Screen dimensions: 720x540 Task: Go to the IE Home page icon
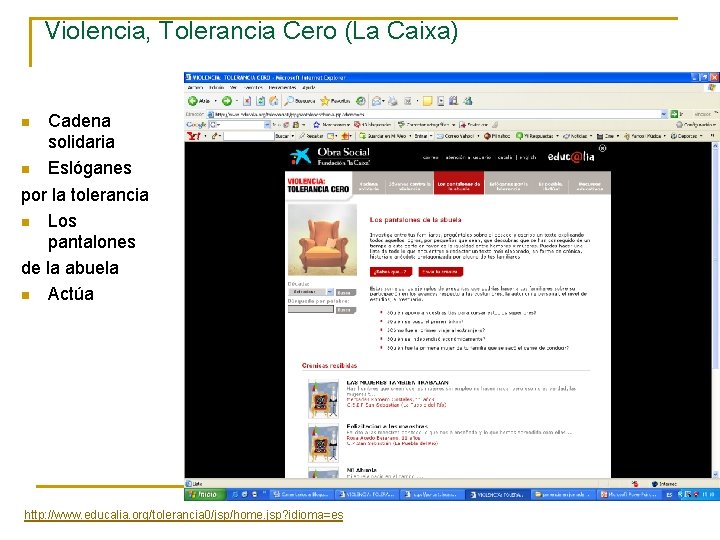click(274, 101)
